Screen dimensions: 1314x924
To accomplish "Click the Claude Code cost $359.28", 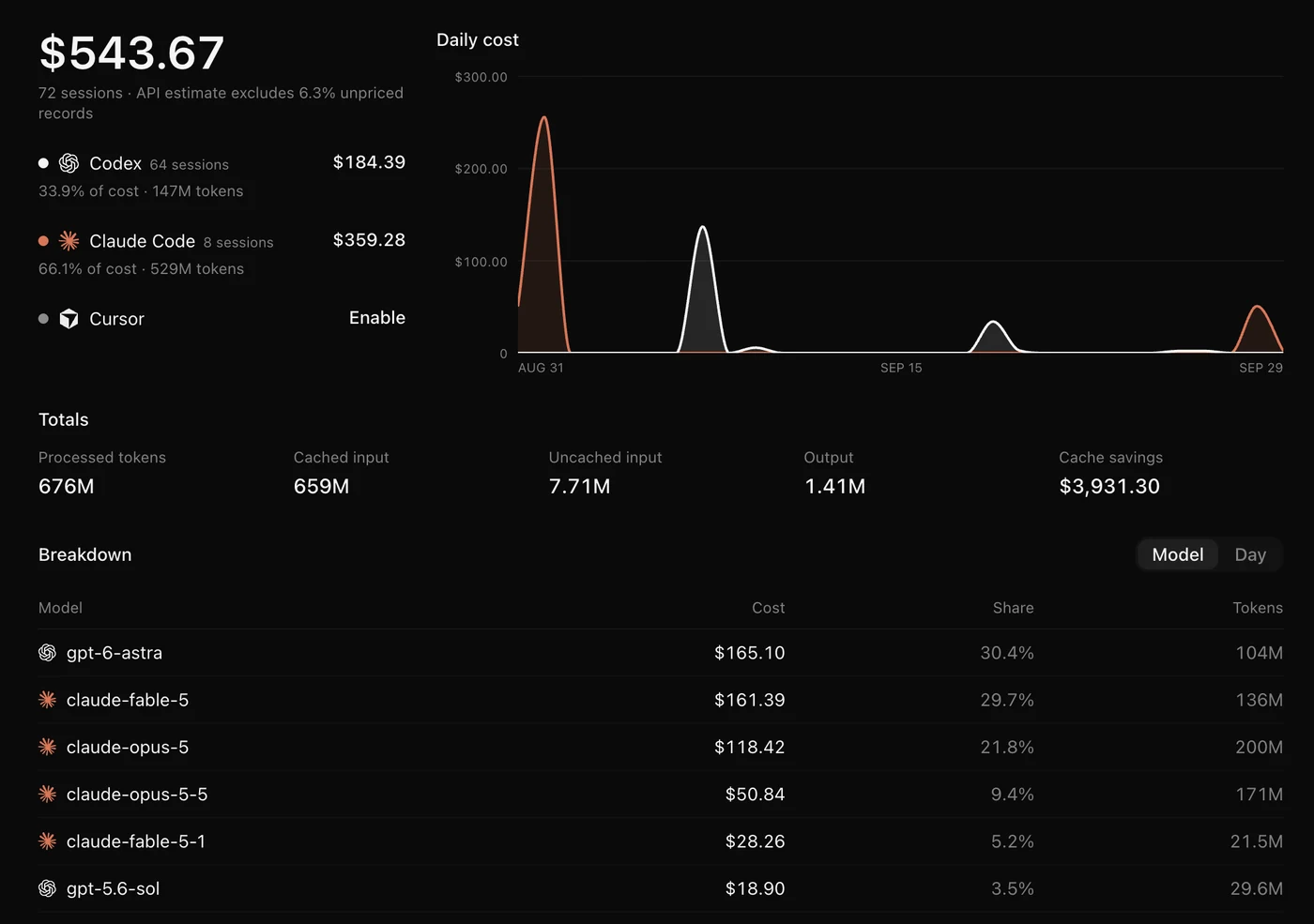I will [x=369, y=240].
